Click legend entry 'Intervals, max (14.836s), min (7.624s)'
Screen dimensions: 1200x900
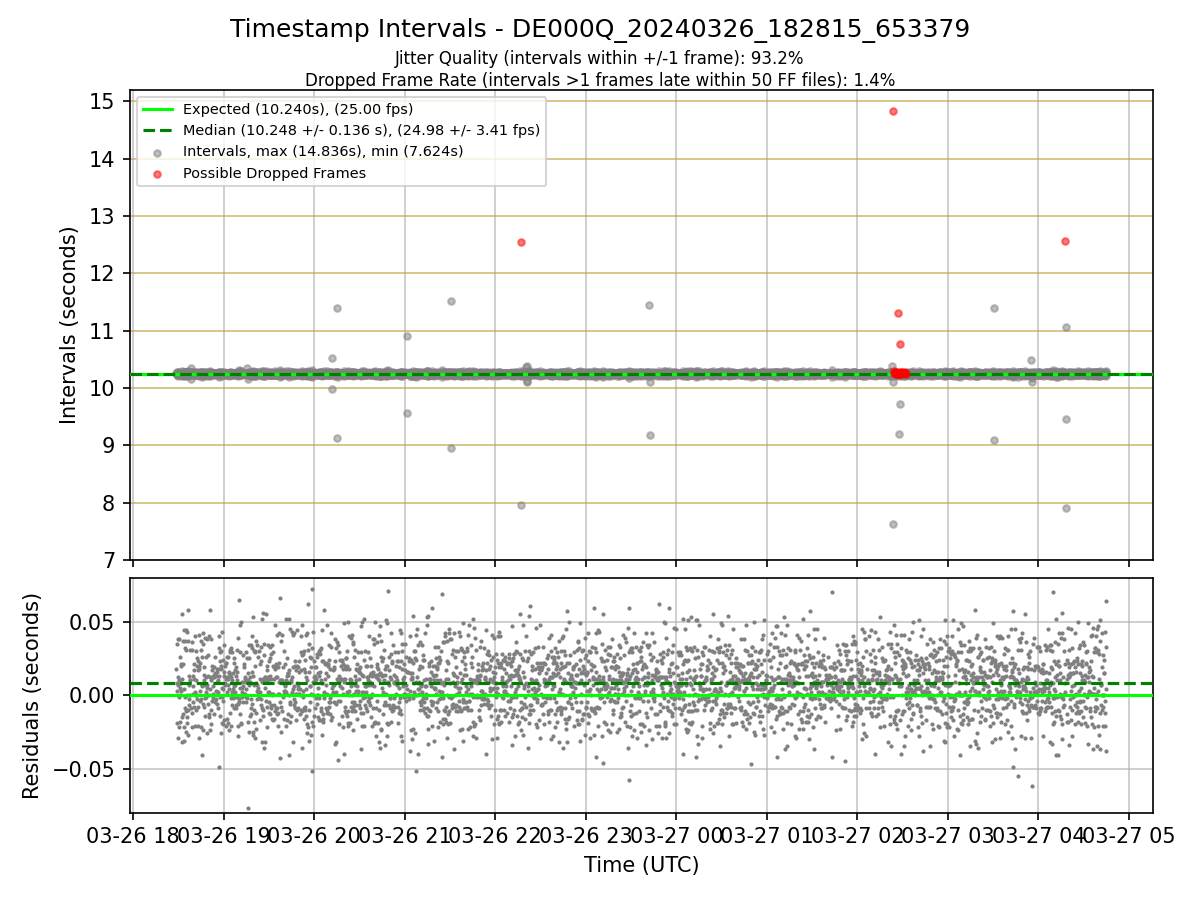323,151
